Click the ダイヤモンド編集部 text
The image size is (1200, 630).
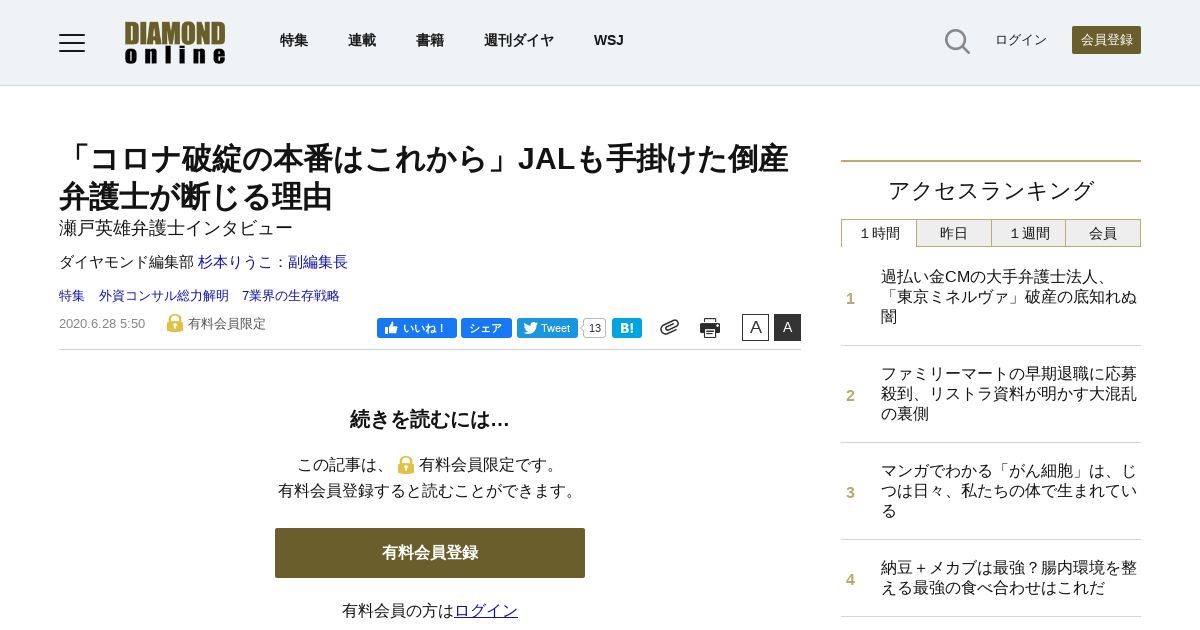pos(126,262)
